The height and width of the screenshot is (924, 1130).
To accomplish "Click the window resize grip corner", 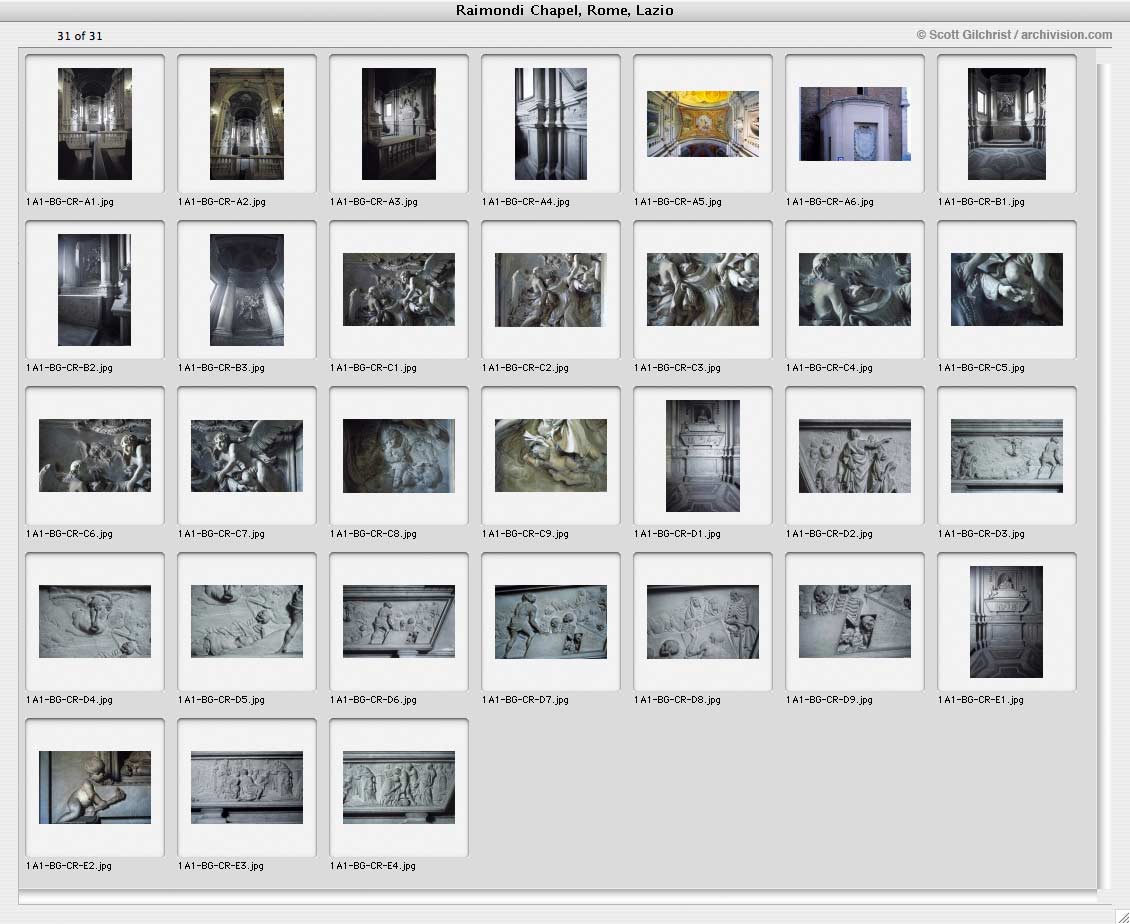I will [x=1121, y=915].
